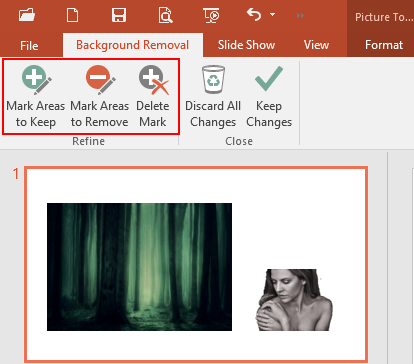
Task: Click the Discard All Changes trash icon
Action: coord(213,79)
